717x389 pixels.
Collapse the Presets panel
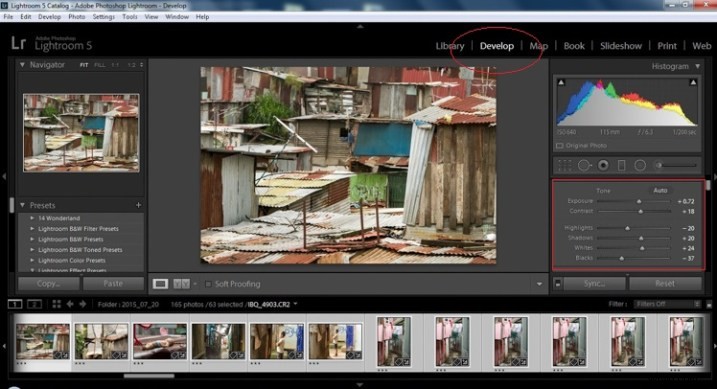coord(22,205)
